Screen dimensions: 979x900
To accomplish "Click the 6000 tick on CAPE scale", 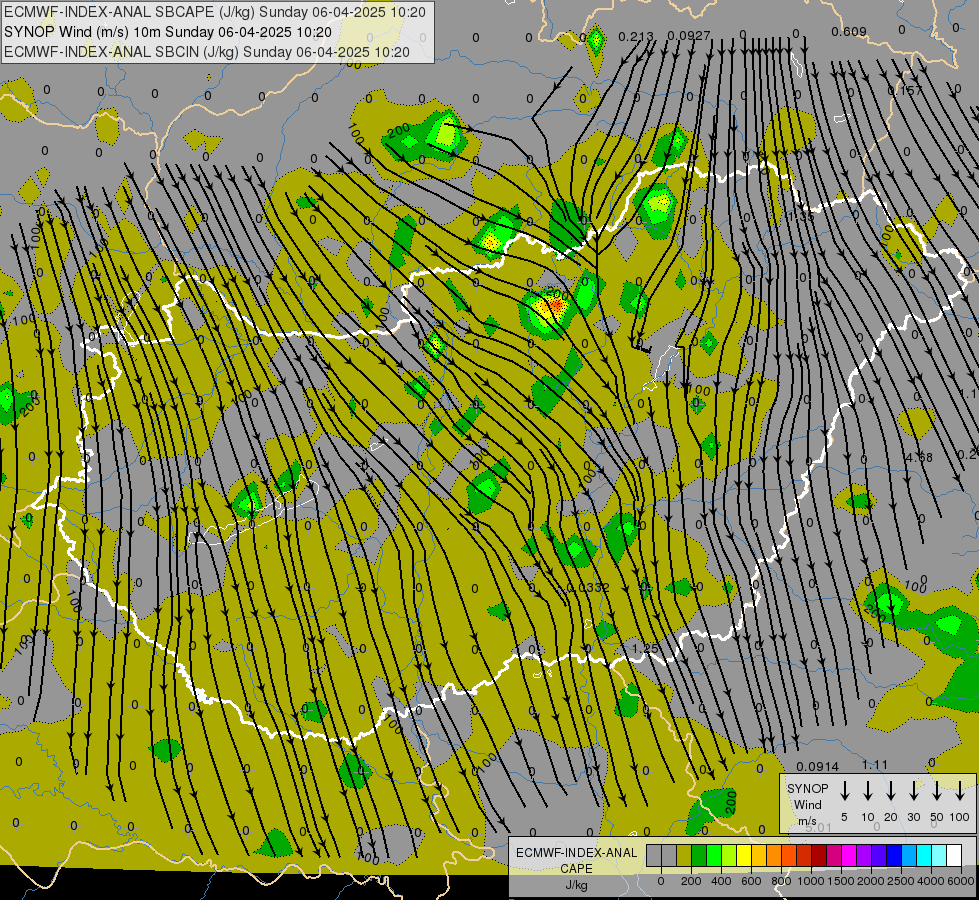I will coord(960,881).
